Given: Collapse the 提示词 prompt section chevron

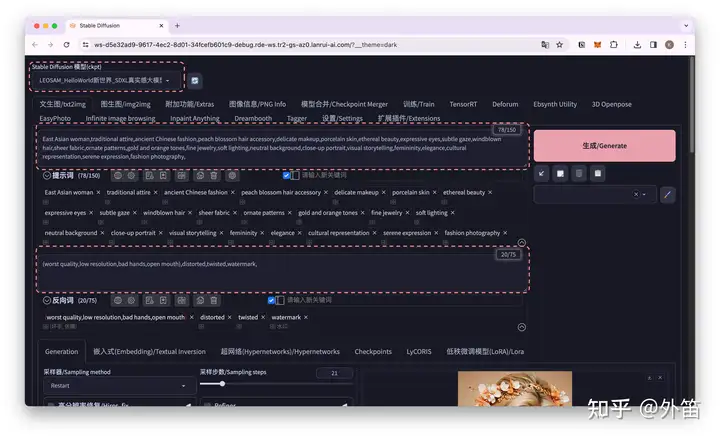Looking at the screenshot, I should [x=47, y=175].
